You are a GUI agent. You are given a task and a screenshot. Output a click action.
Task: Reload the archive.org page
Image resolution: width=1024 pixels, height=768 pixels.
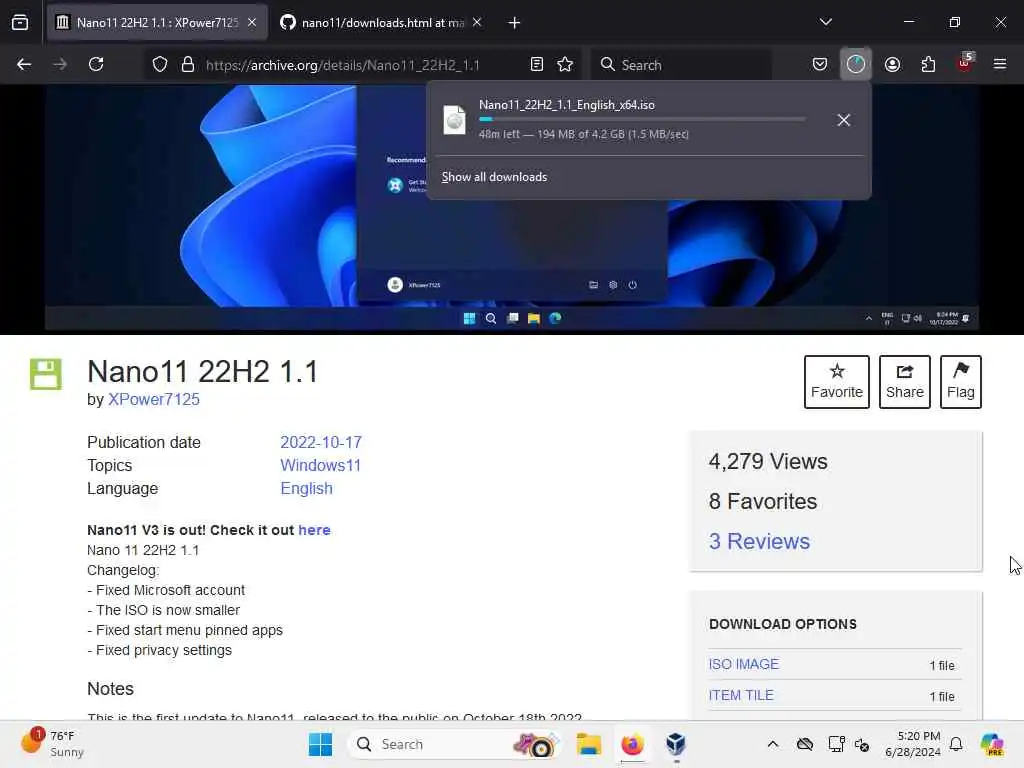96,64
